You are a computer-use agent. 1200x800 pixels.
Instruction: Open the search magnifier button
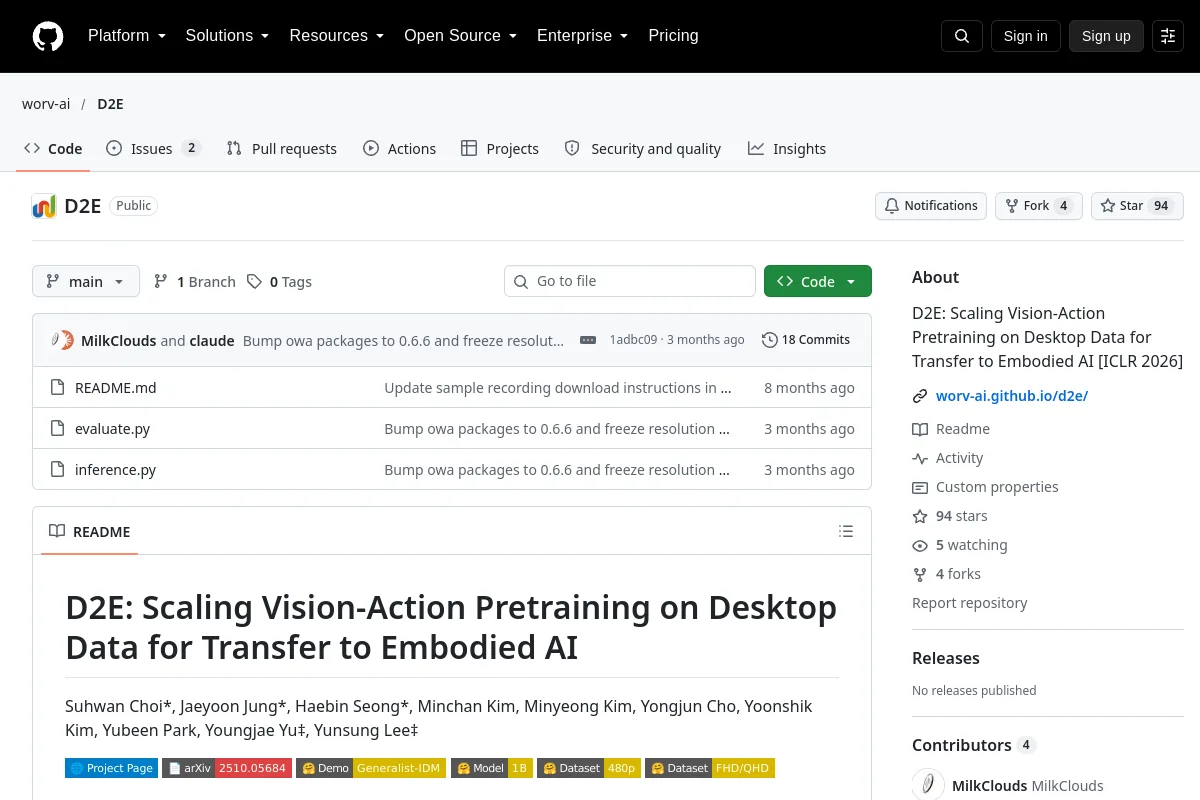pos(962,36)
